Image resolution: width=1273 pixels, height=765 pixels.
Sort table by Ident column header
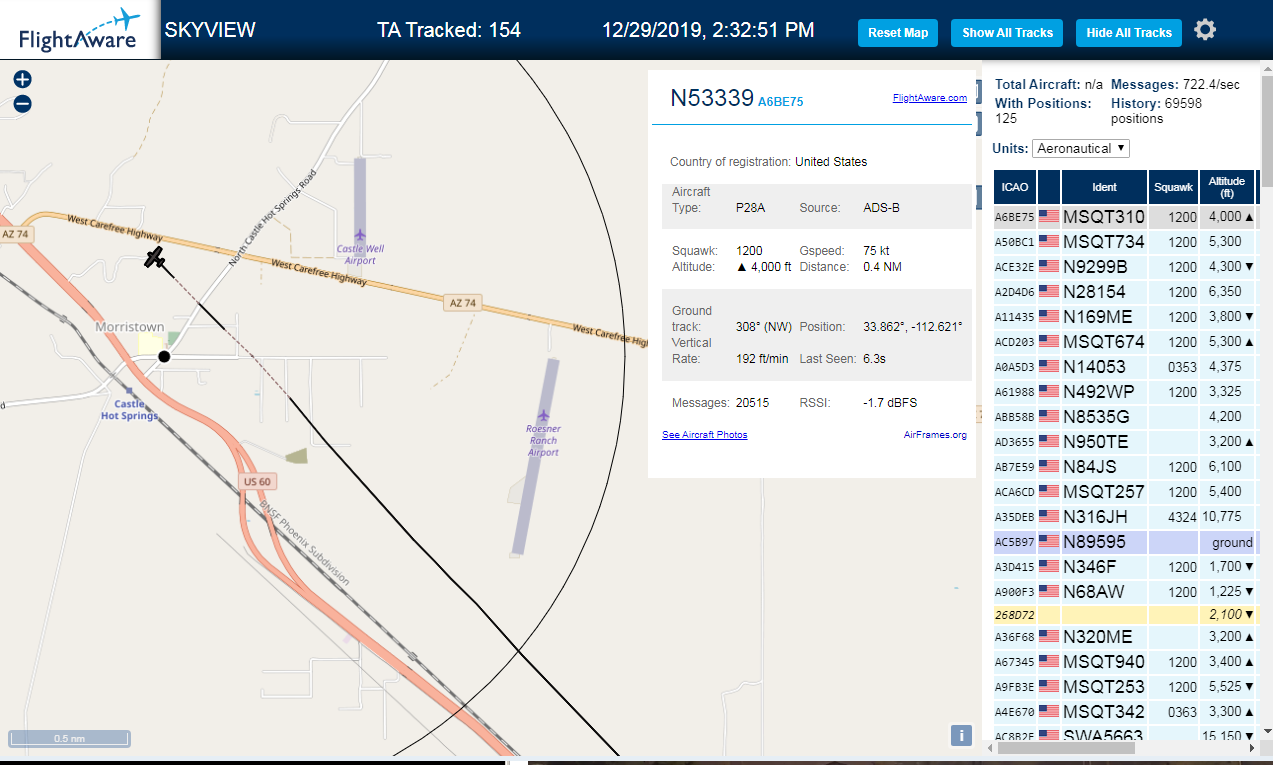(x=1105, y=187)
